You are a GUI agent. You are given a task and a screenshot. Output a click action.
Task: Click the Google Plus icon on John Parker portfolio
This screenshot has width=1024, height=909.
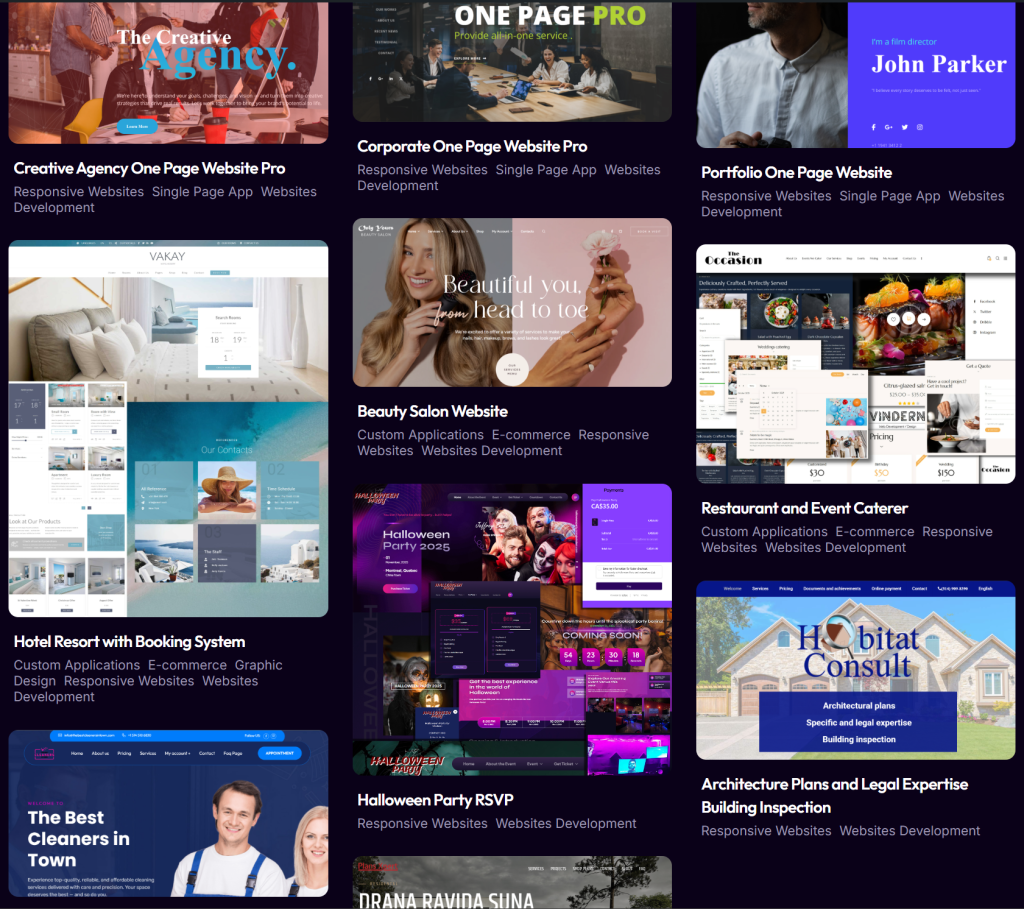click(x=888, y=127)
